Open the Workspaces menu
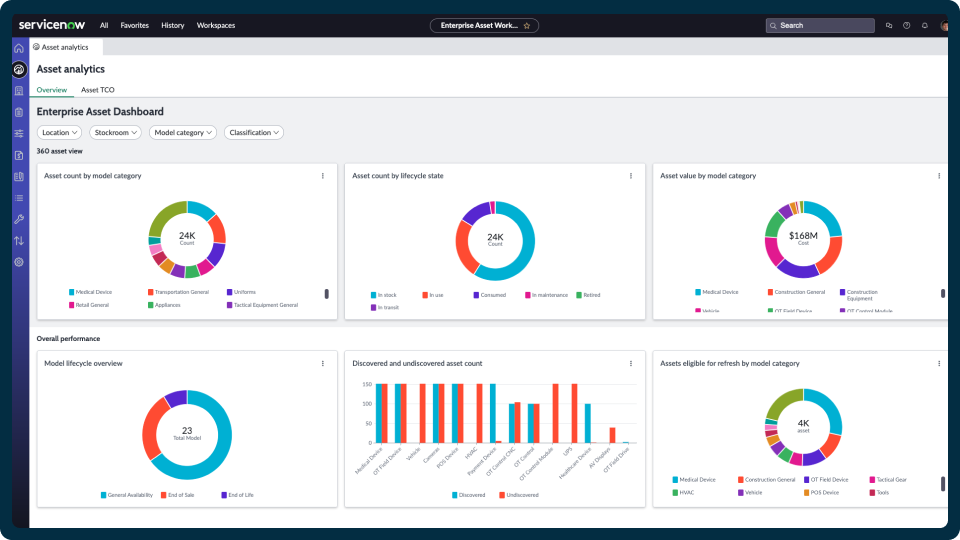The width and height of the screenshot is (960, 540). (x=216, y=26)
